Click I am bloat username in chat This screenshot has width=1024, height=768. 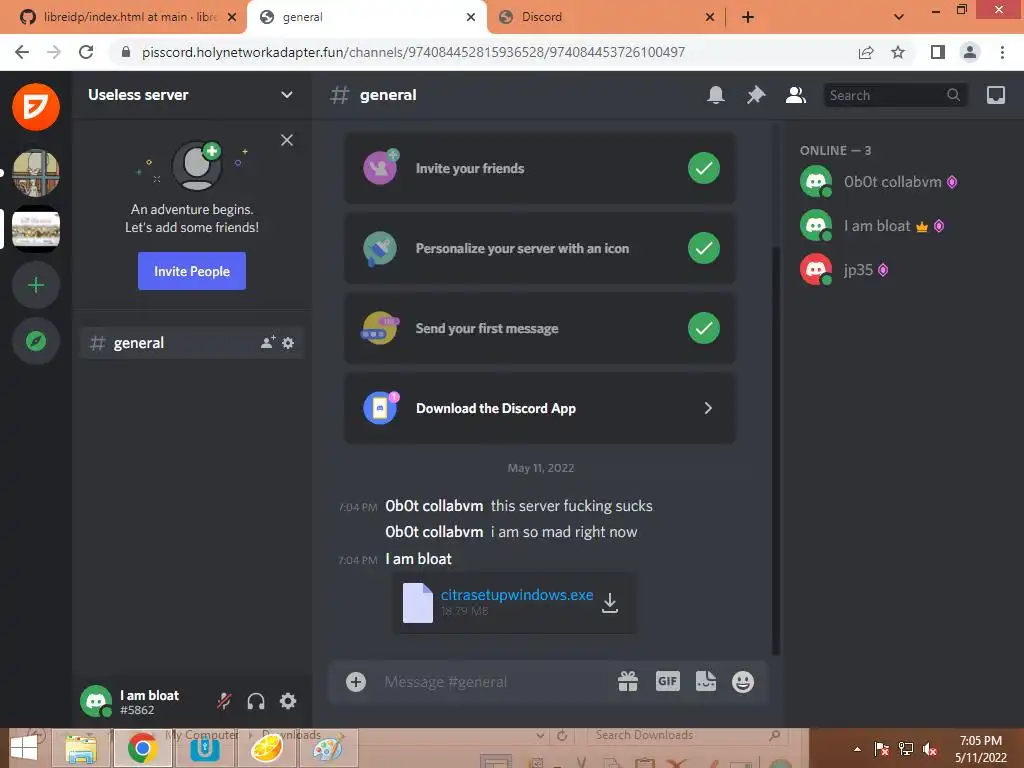[x=418, y=559]
